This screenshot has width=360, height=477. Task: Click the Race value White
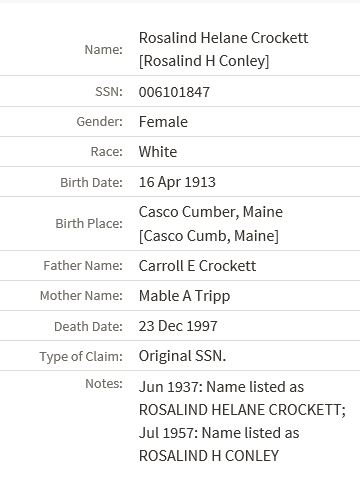coord(158,152)
